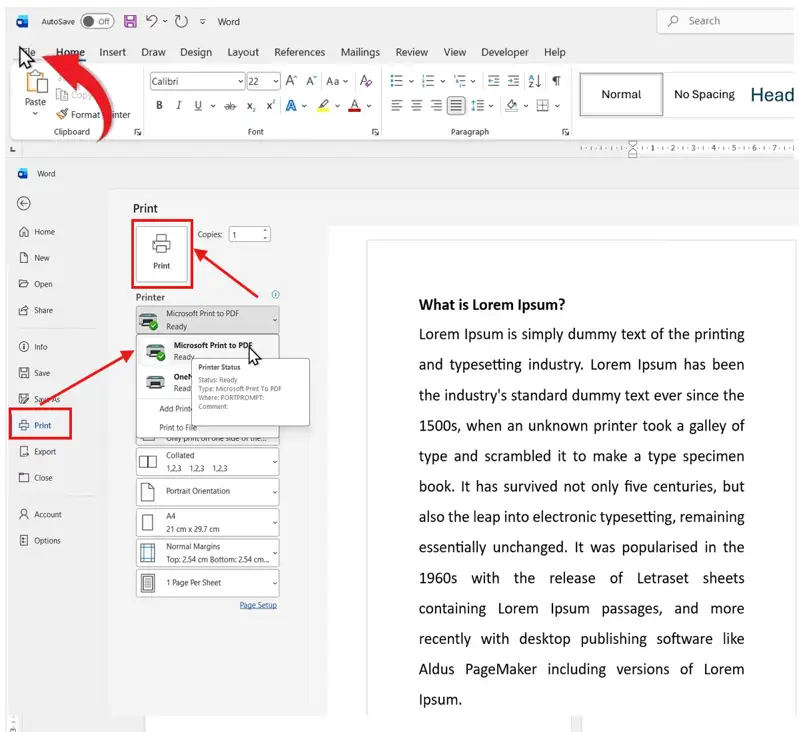Open the Home ribbon tab
The height and width of the screenshot is (732, 799).
70,52
